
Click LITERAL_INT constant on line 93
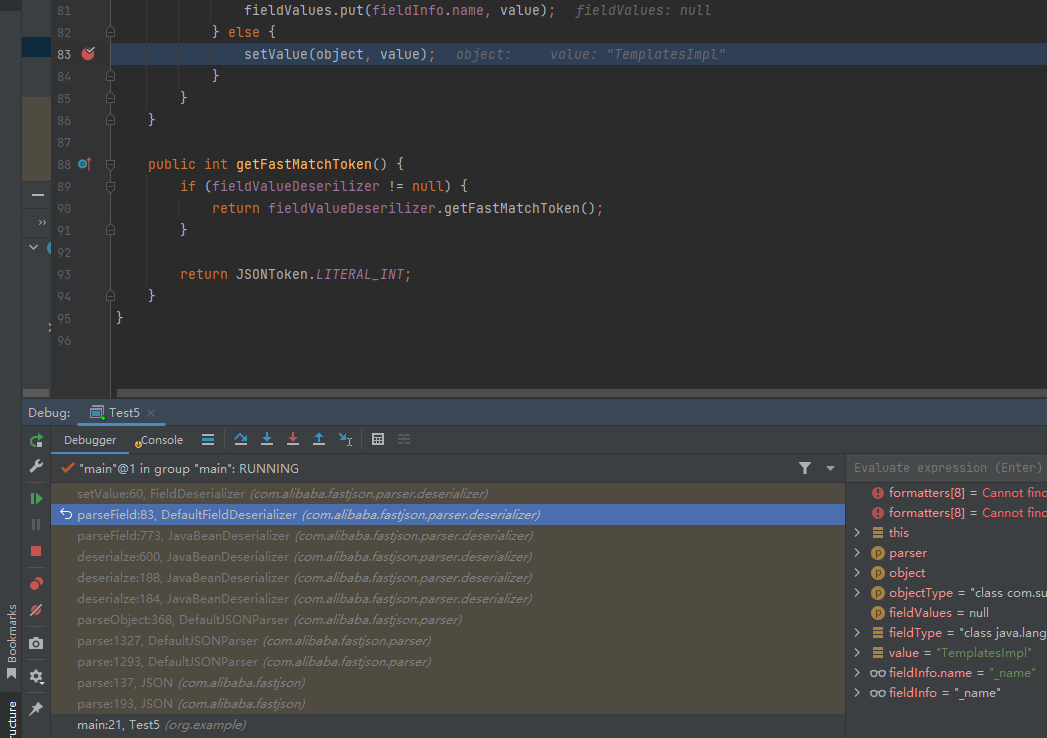pos(360,274)
